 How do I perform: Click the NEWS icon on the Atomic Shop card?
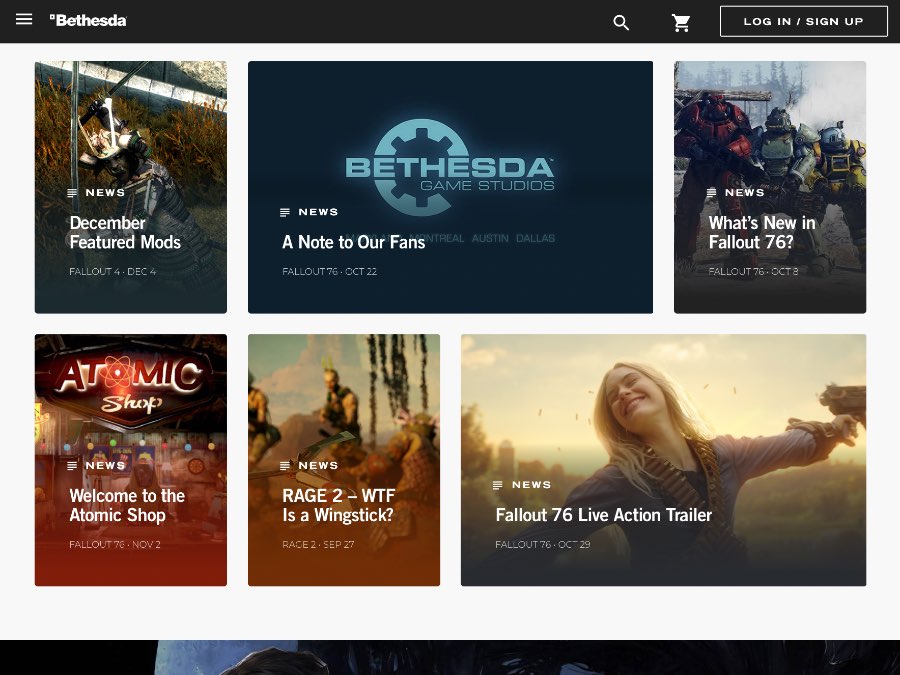pyautogui.click(x=70, y=465)
